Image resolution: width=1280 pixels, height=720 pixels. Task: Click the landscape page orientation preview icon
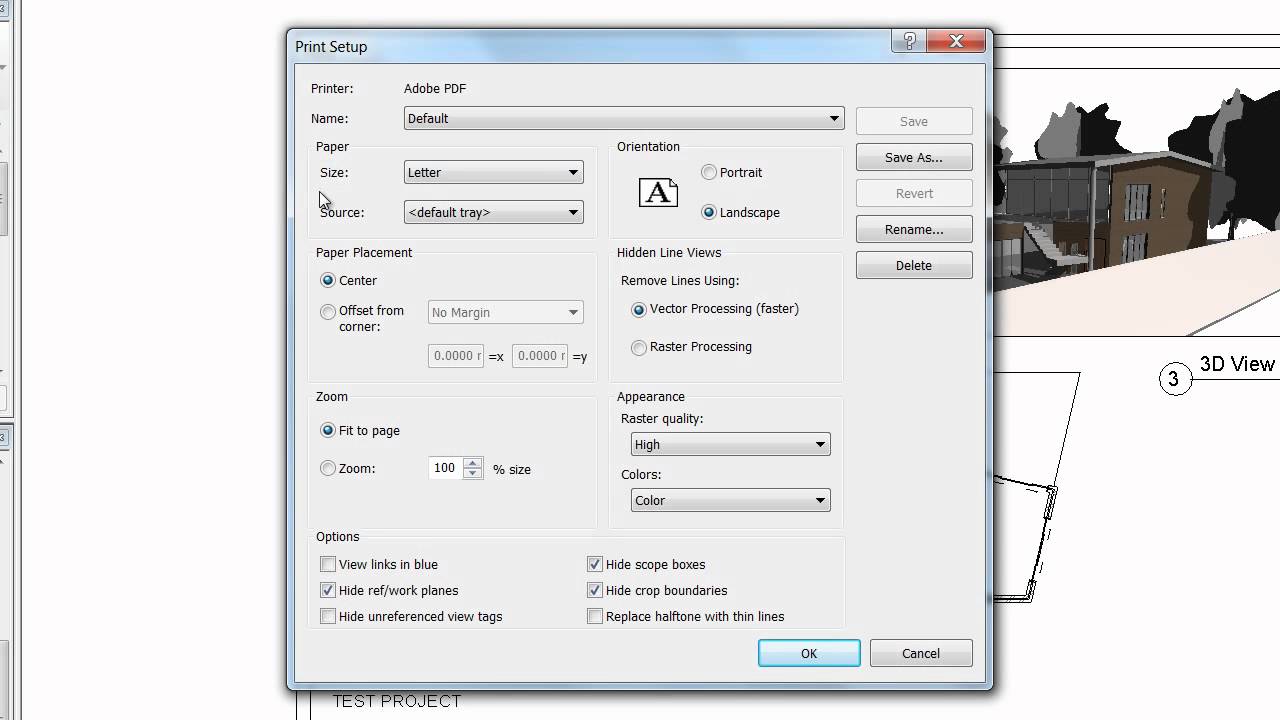[658, 192]
